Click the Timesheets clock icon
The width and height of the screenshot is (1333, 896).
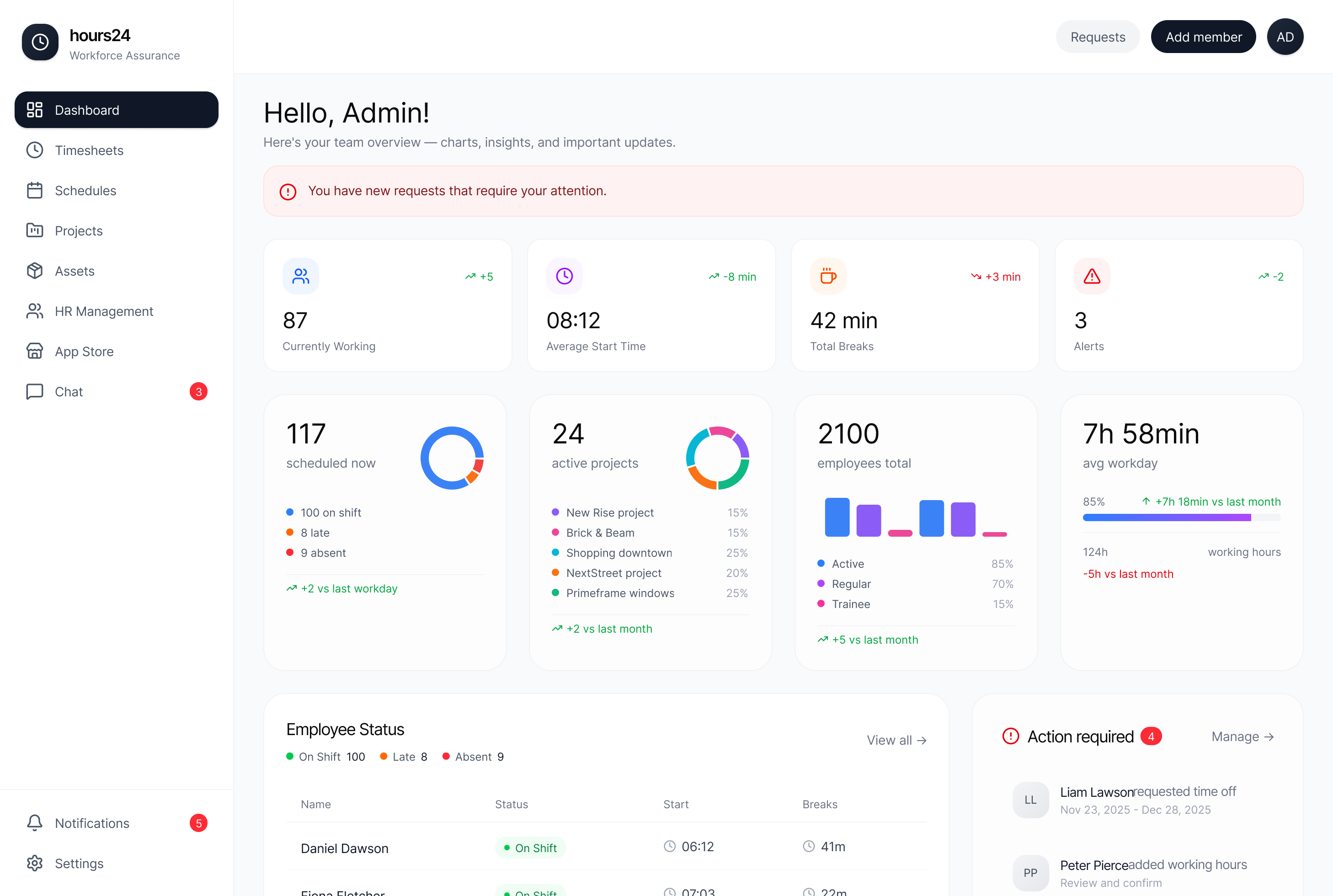(35, 150)
